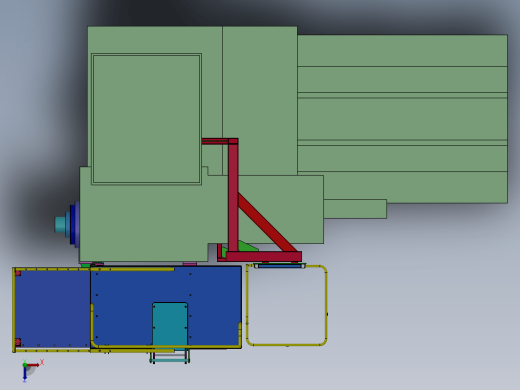The width and height of the screenshot is (520, 390).
Task: Select the pink pad under the green body
Action: 190,264
